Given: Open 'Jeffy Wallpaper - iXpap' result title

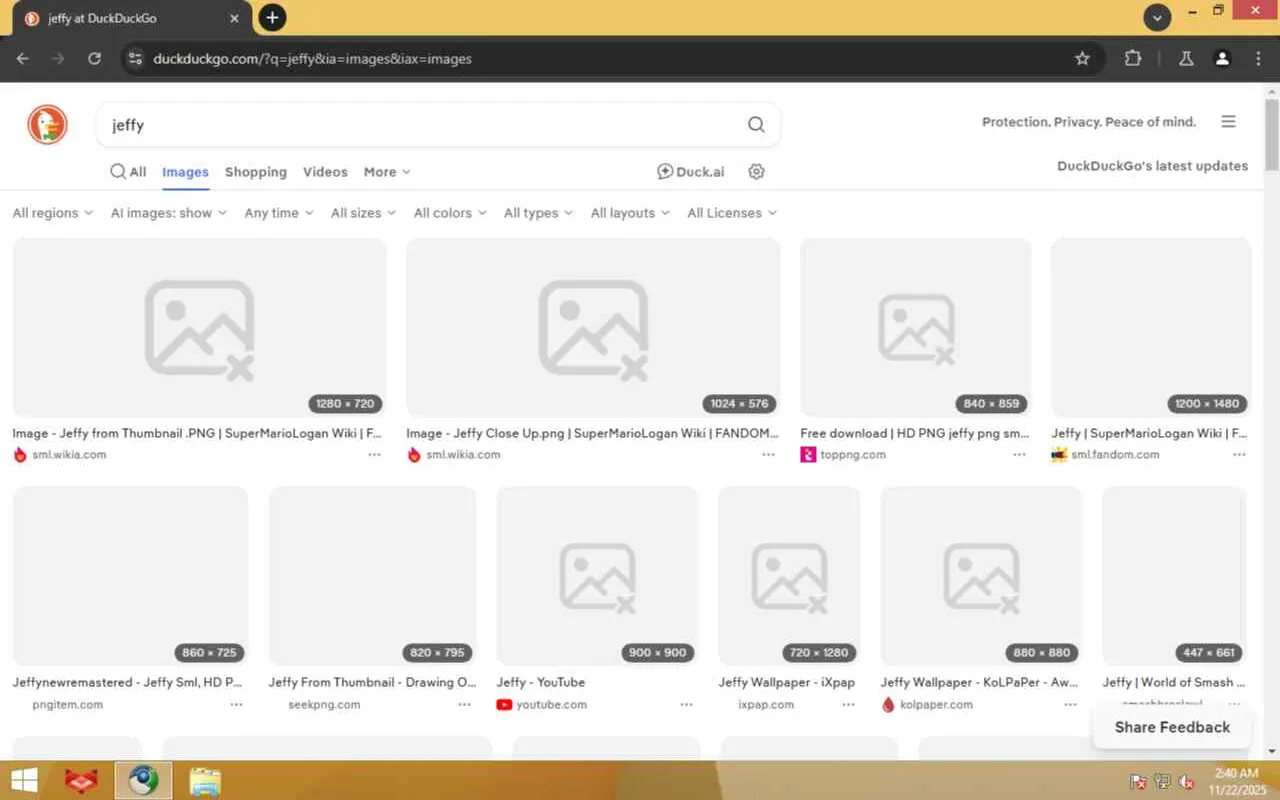Looking at the screenshot, I should click(x=787, y=682).
